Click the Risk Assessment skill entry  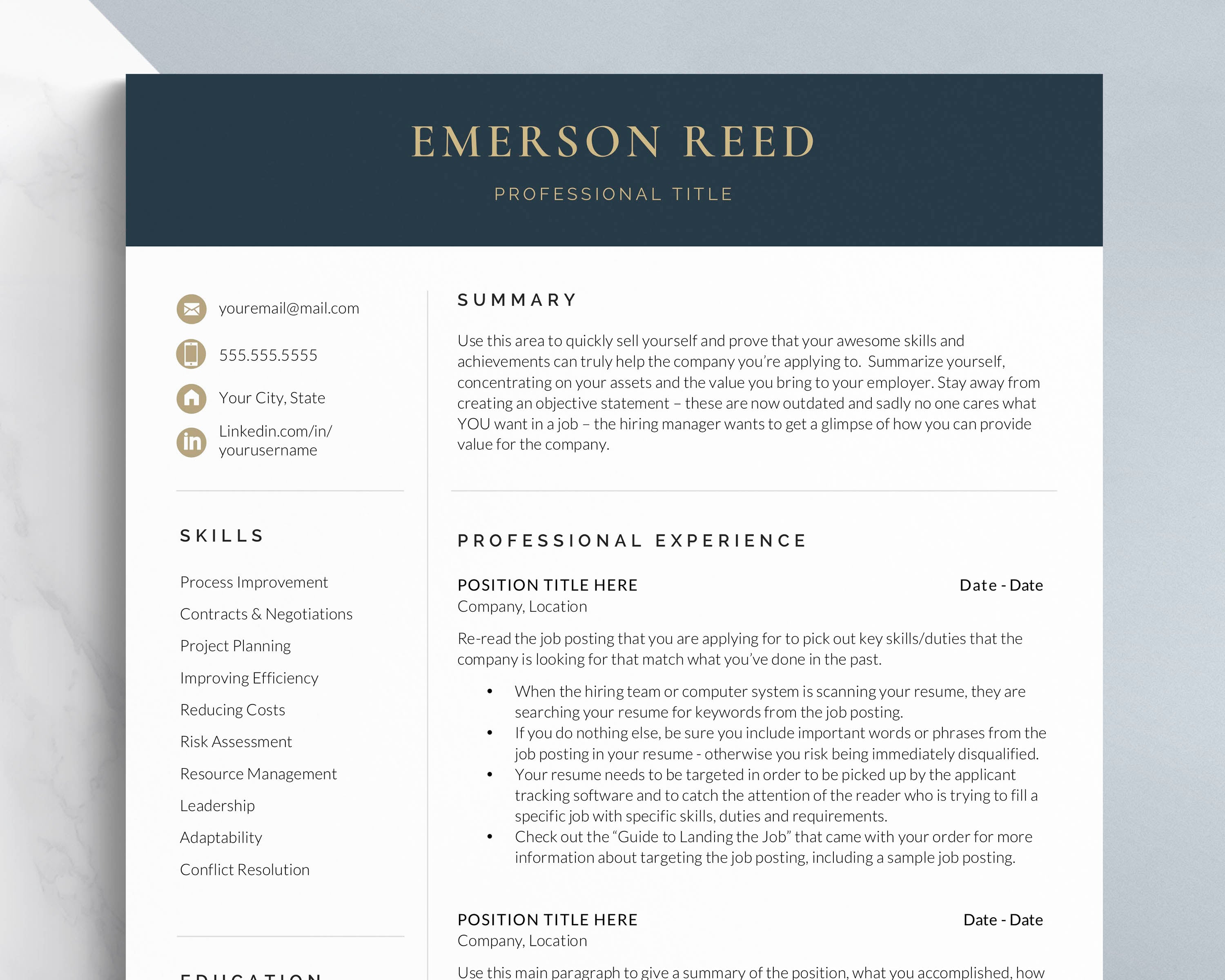click(235, 741)
